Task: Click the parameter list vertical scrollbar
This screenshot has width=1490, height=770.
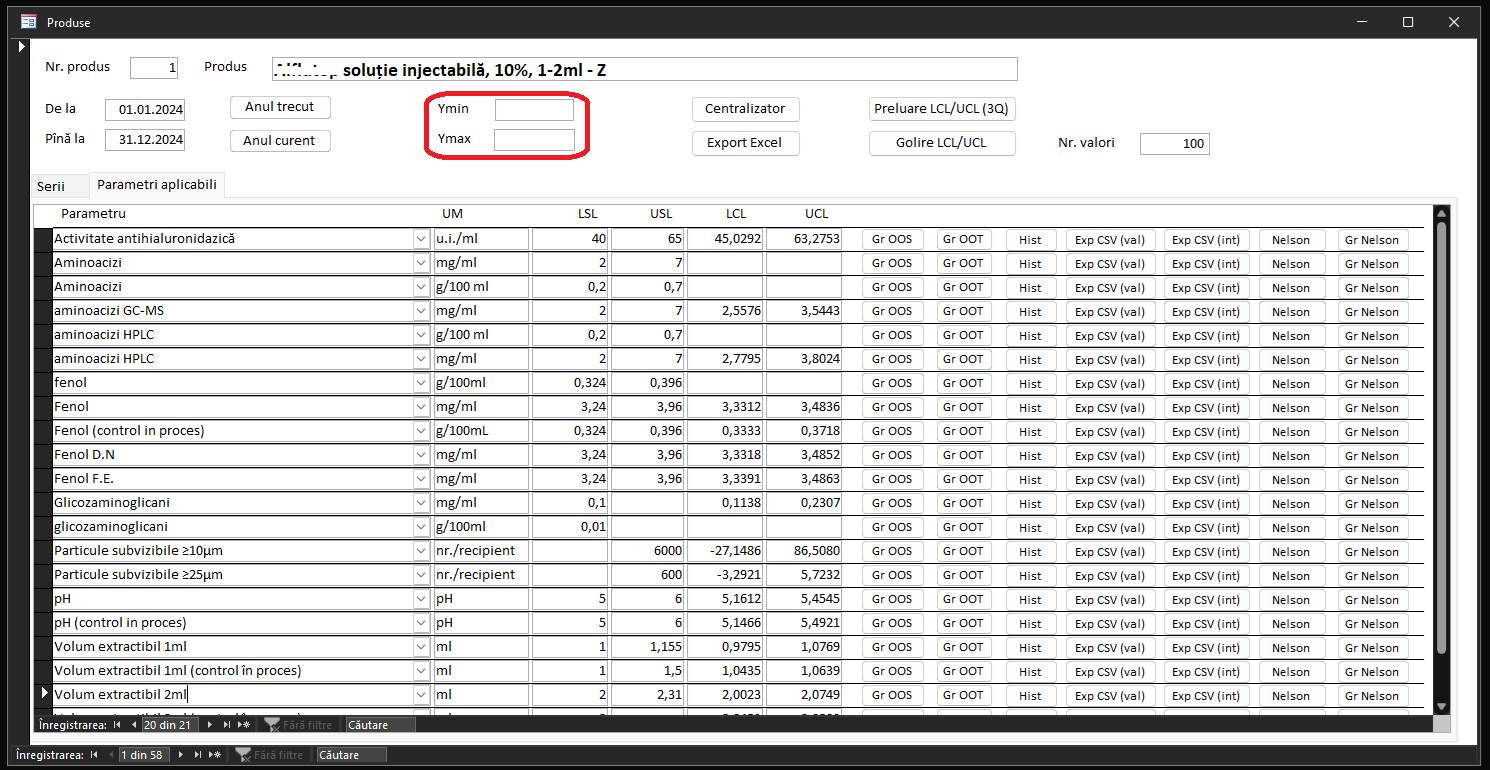Action: coord(1441,459)
